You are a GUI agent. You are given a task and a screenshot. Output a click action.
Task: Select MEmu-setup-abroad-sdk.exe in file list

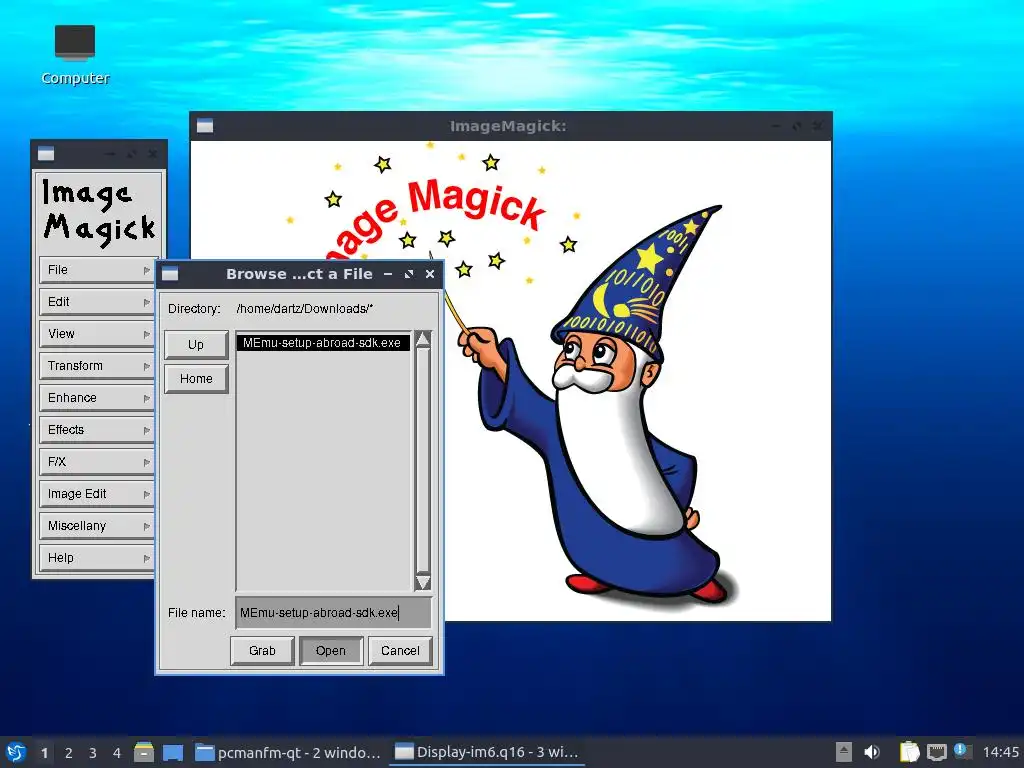click(x=323, y=343)
